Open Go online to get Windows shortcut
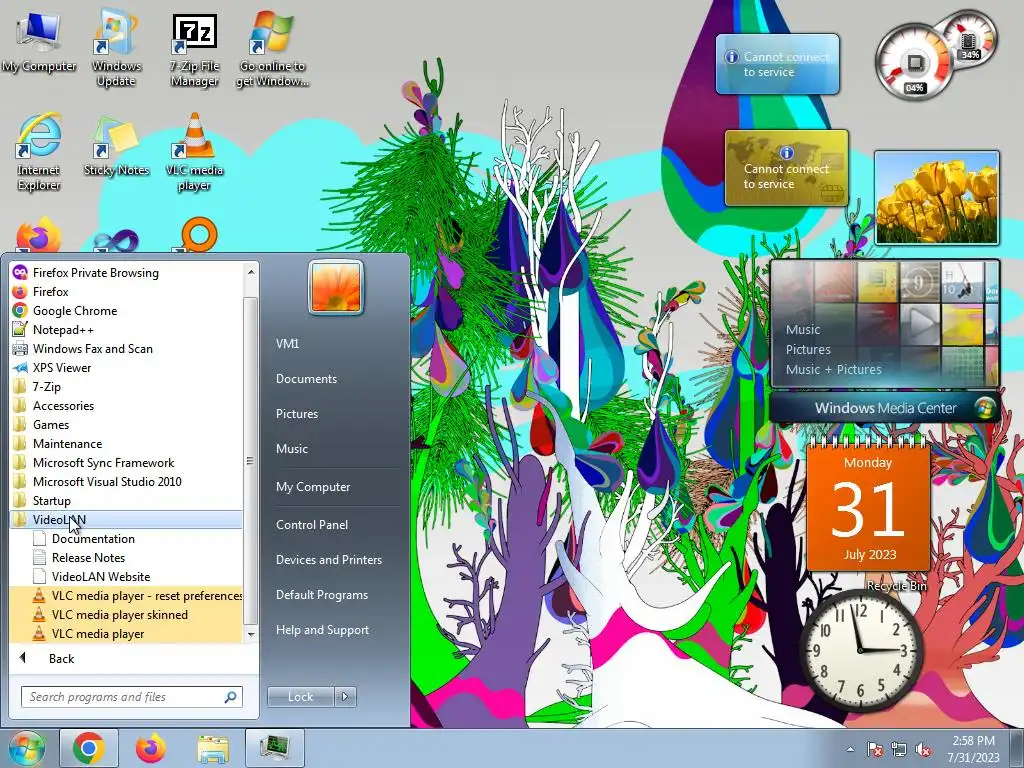 click(272, 50)
